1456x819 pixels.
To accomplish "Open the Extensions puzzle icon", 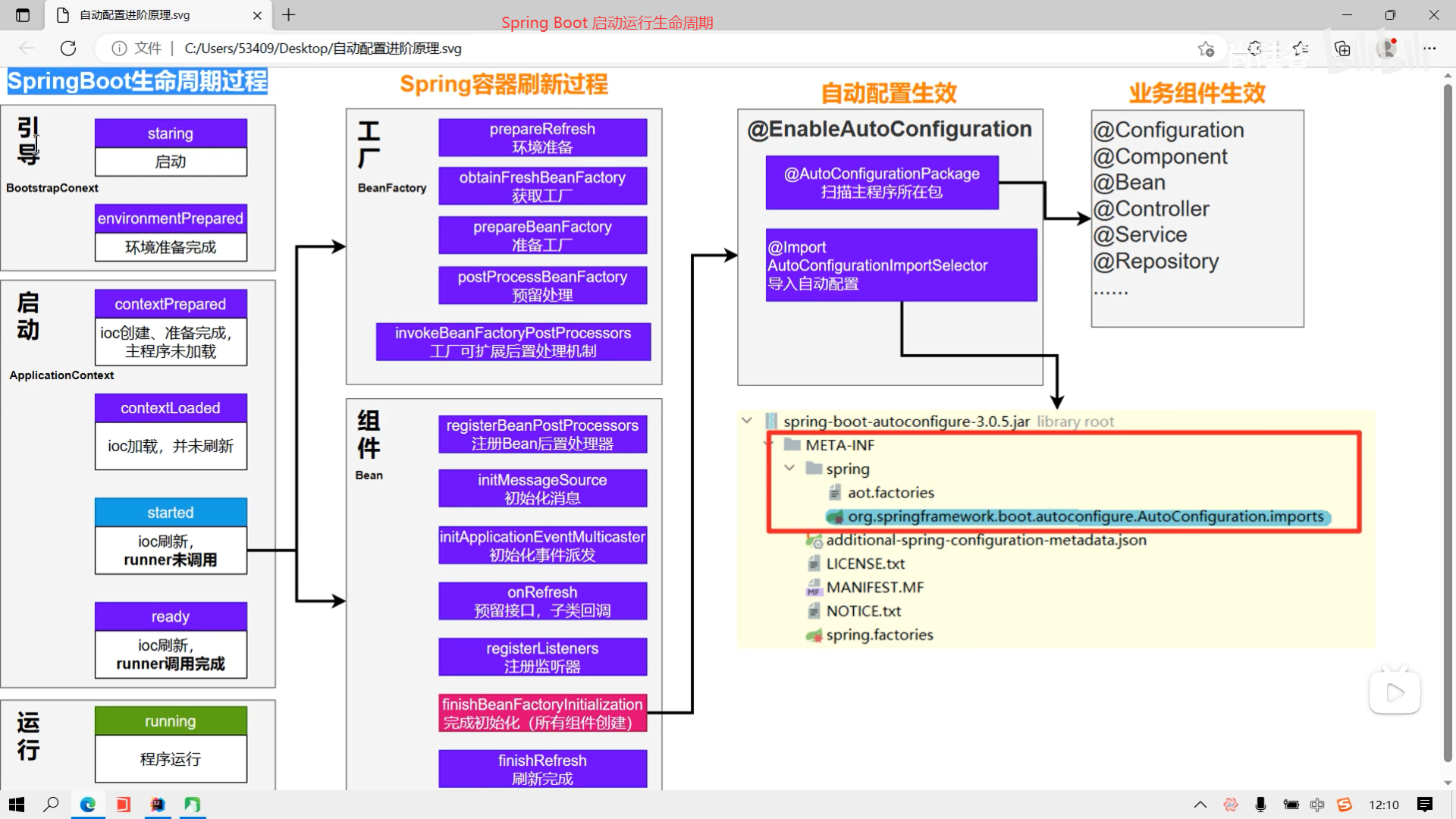I will click(1255, 49).
